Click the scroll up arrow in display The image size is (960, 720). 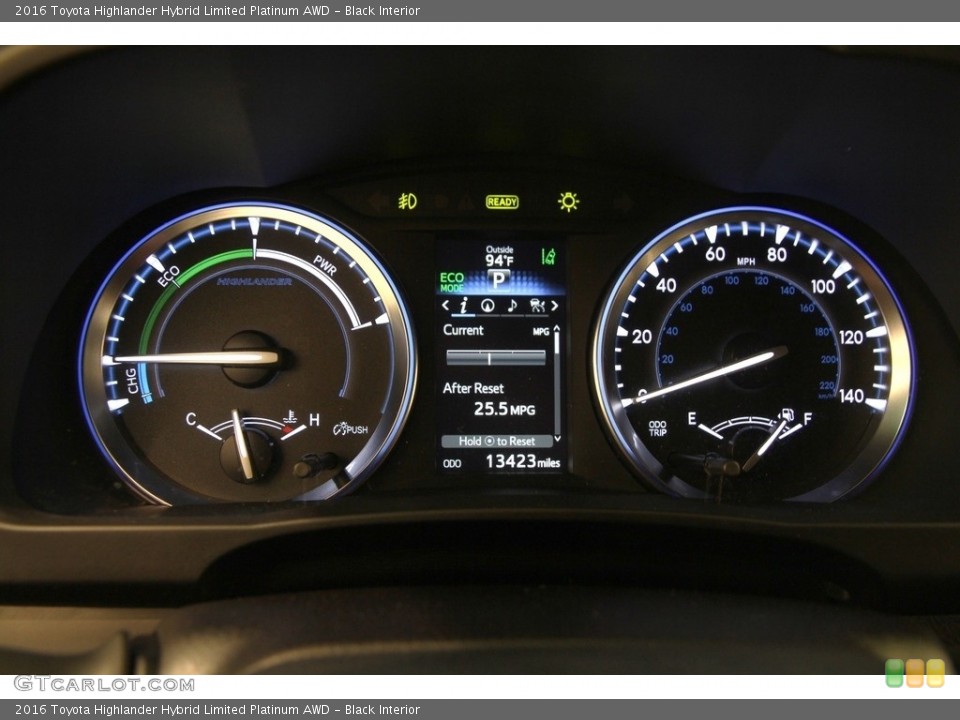tap(557, 328)
